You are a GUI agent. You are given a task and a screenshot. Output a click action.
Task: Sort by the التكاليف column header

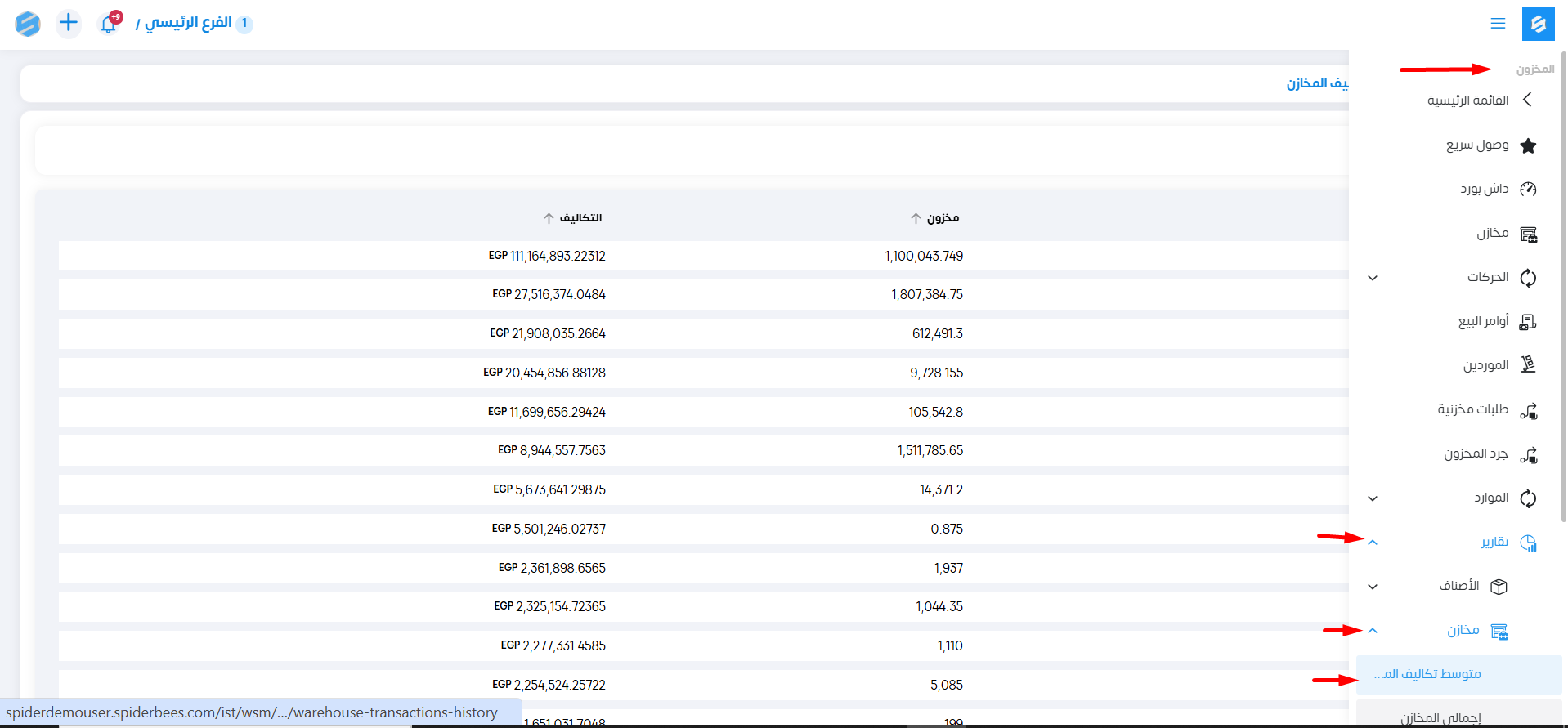[580, 218]
